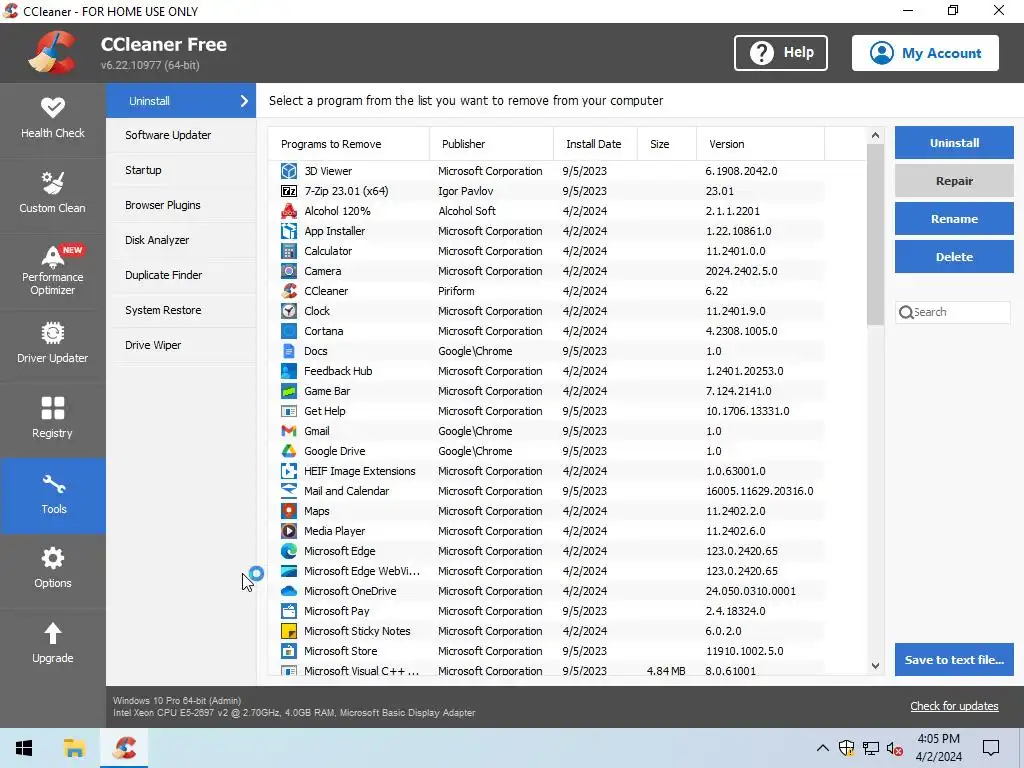Image resolution: width=1024 pixels, height=768 pixels.
Task: Click the program list scrollbar thumb
Action: 875,234
